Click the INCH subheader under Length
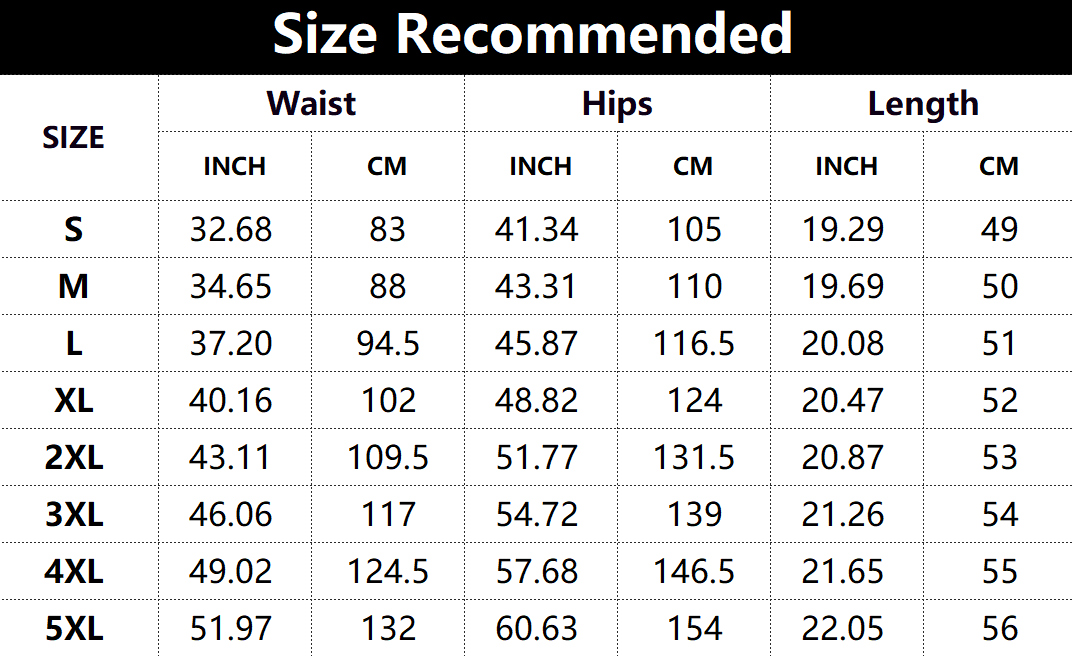Image resolution: width=1072 pixels, height=656 pixels. pyautogui.click(x=847, y=166)
